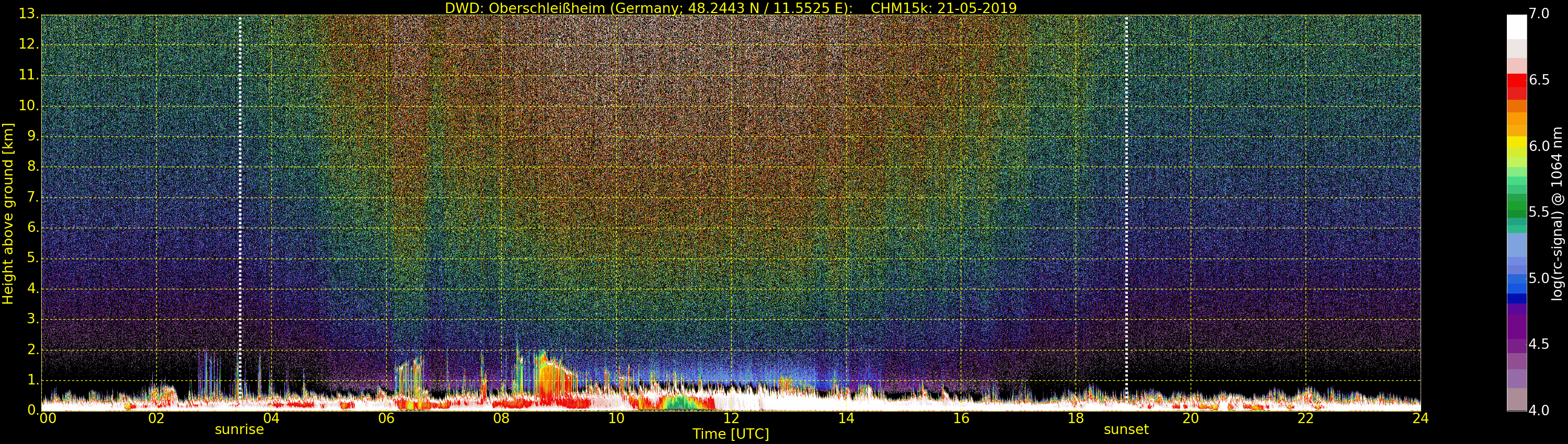
Task: Click the '02' time tick label
Action: click(x=156, y=418)
